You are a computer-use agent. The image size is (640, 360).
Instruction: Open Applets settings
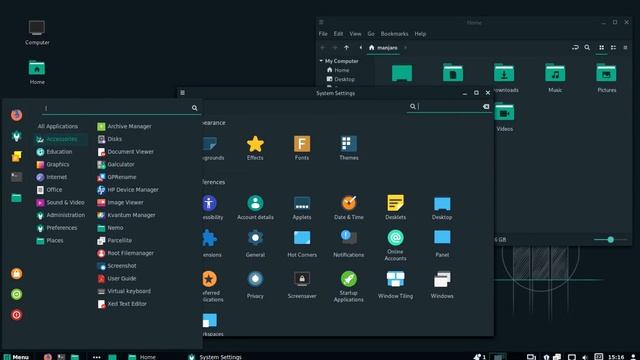click(302, 207)
